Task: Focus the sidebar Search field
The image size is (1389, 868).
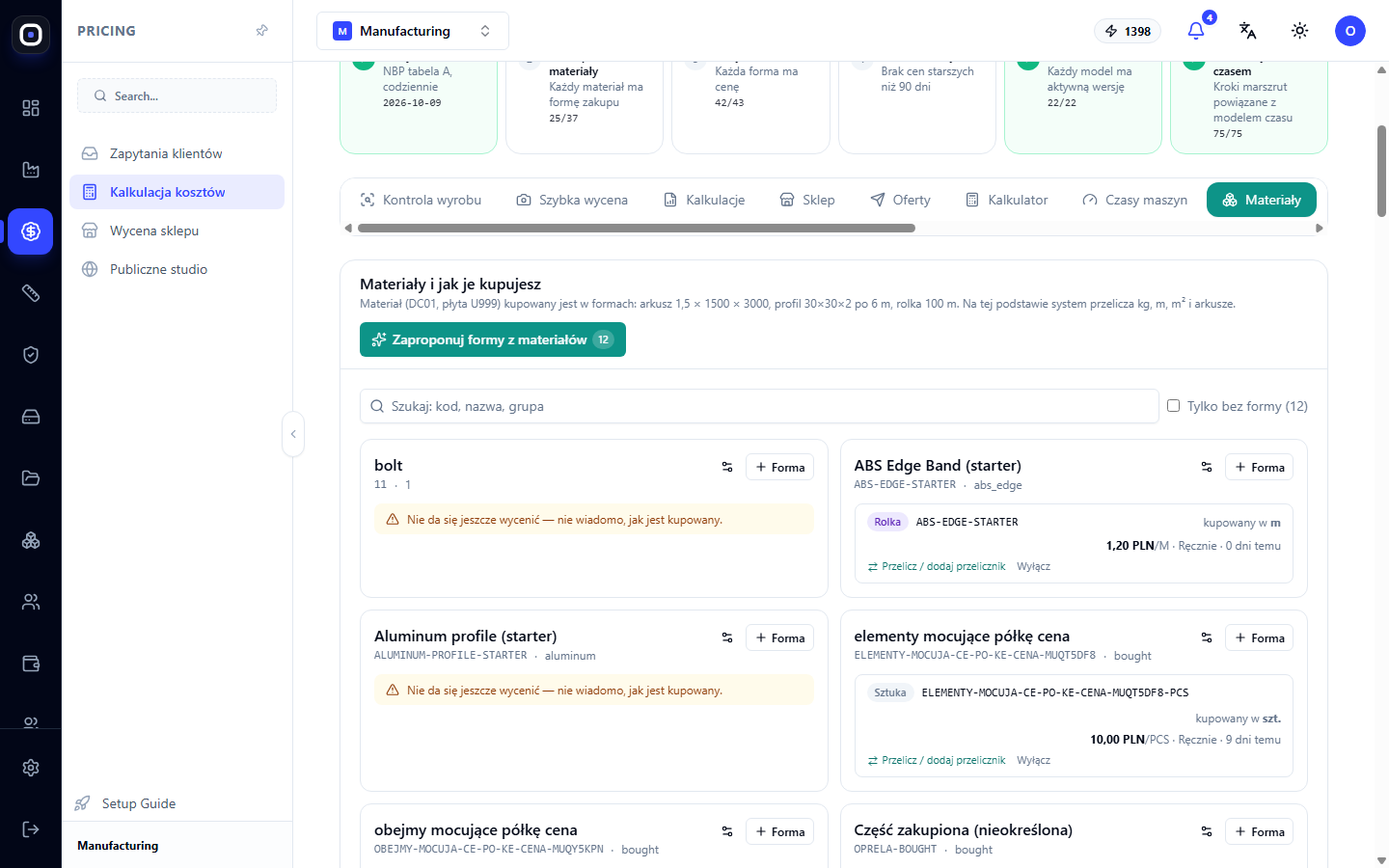Action: [177, 95]
